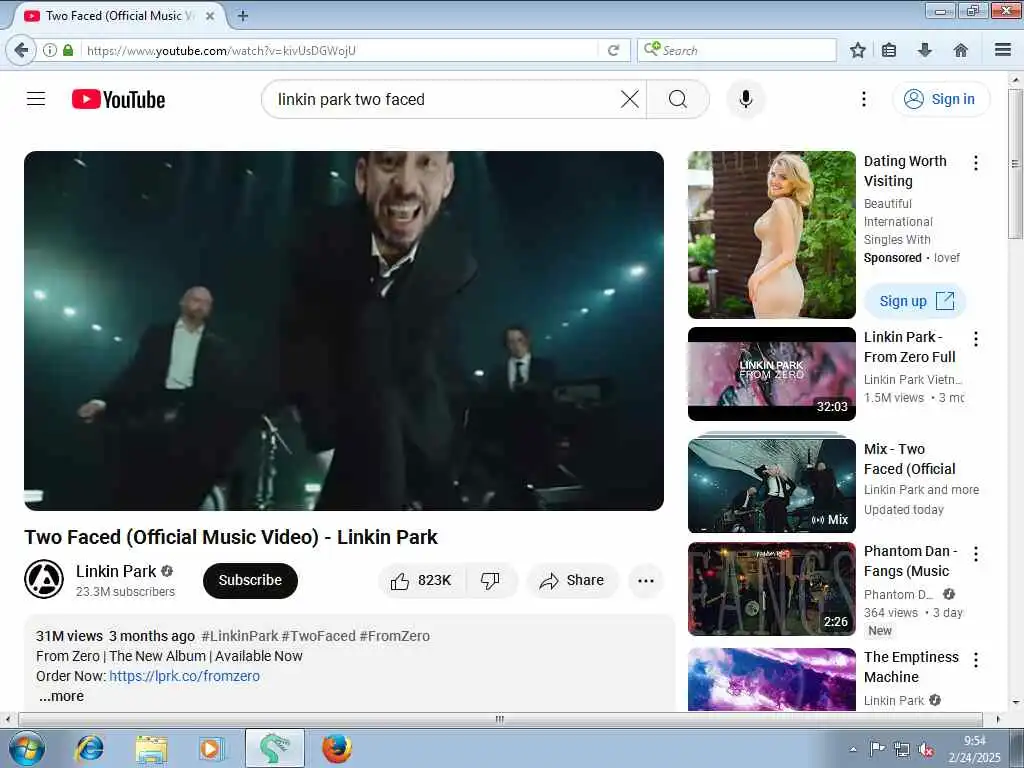
Task: Open options for Dating Worth Visiting ad
Action: click(976, 163)
